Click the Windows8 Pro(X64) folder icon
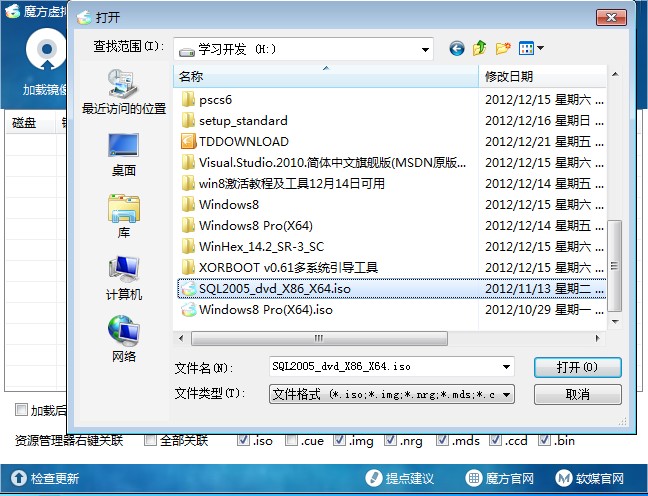 click(x=188, y=225)
